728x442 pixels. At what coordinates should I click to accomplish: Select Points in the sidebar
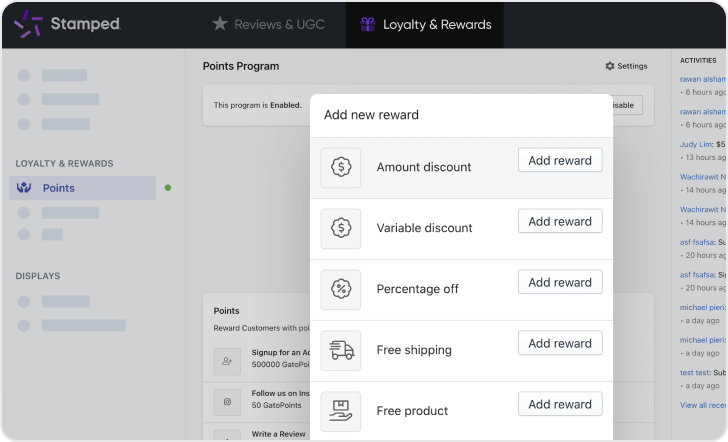[x=83, y=188]
